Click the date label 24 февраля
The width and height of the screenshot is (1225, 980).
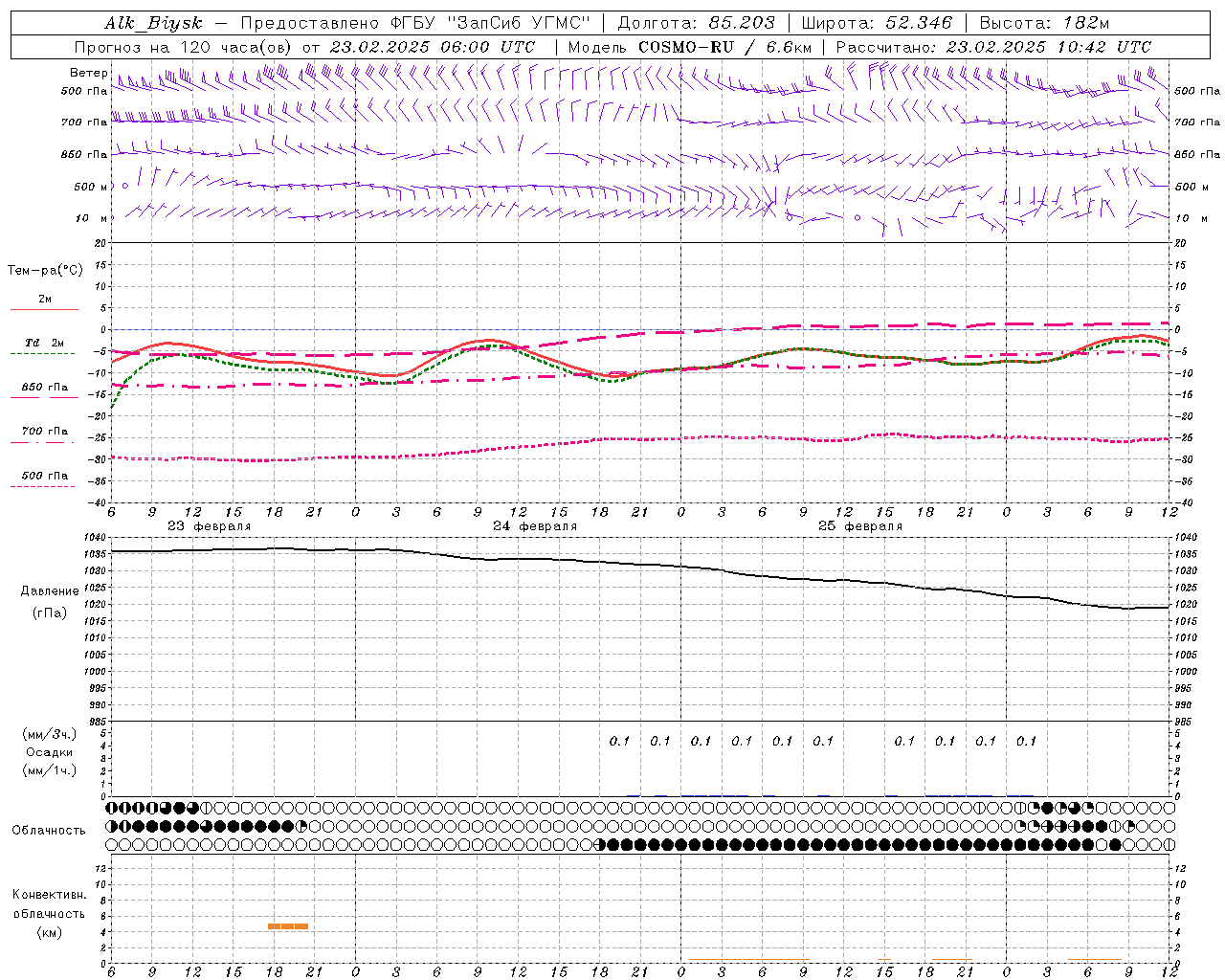(535, 526)
